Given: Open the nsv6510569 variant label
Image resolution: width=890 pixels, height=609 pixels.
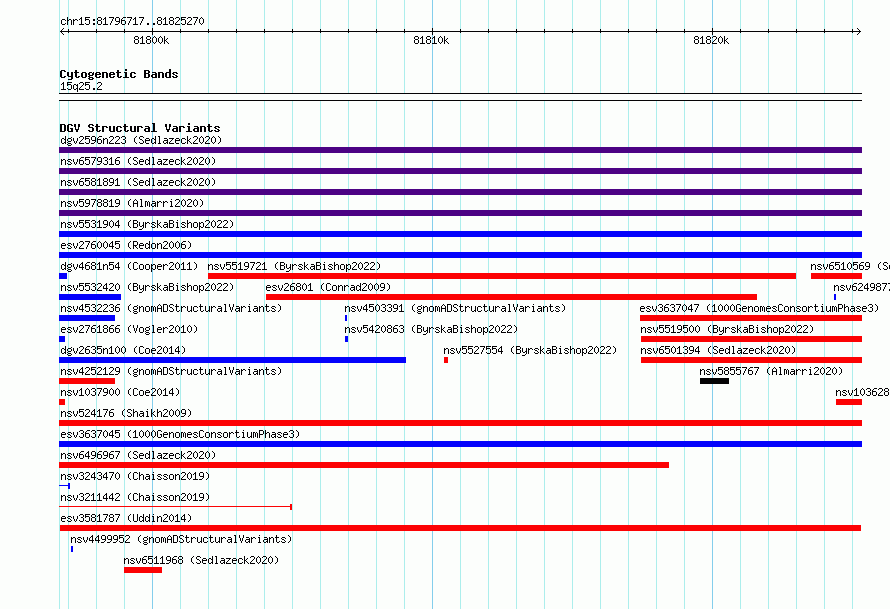Looking at the screenshot, I should pos(850,266).
